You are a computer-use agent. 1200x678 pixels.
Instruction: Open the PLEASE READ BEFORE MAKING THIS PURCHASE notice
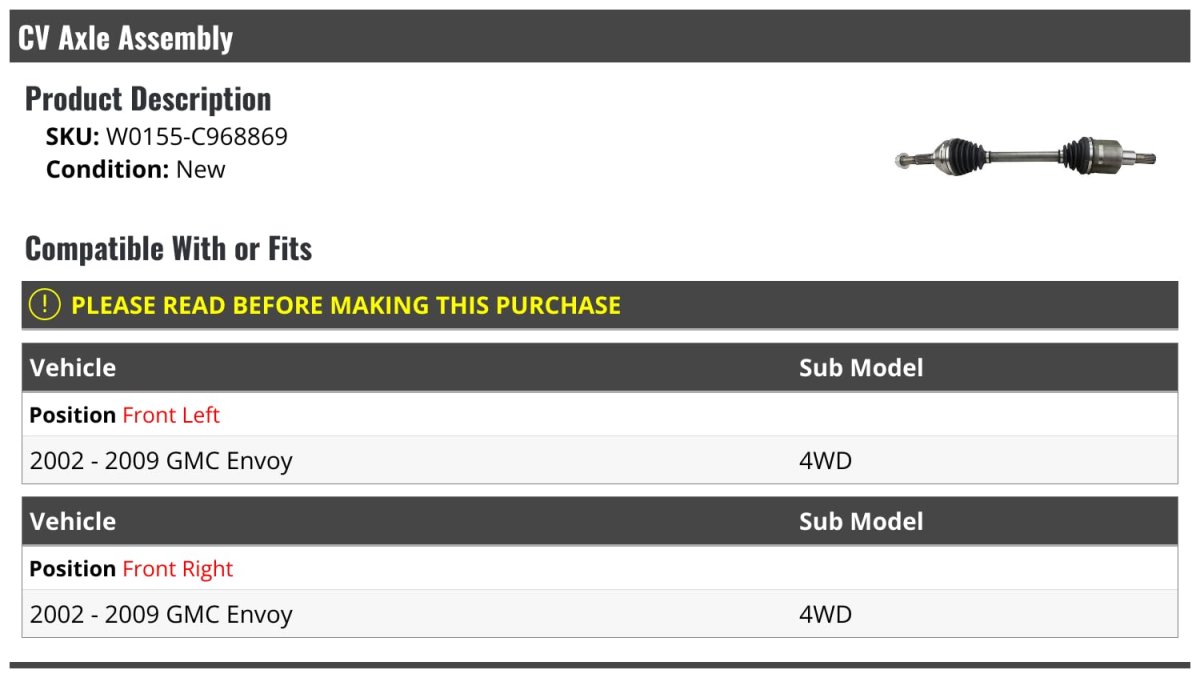[346, 305]
